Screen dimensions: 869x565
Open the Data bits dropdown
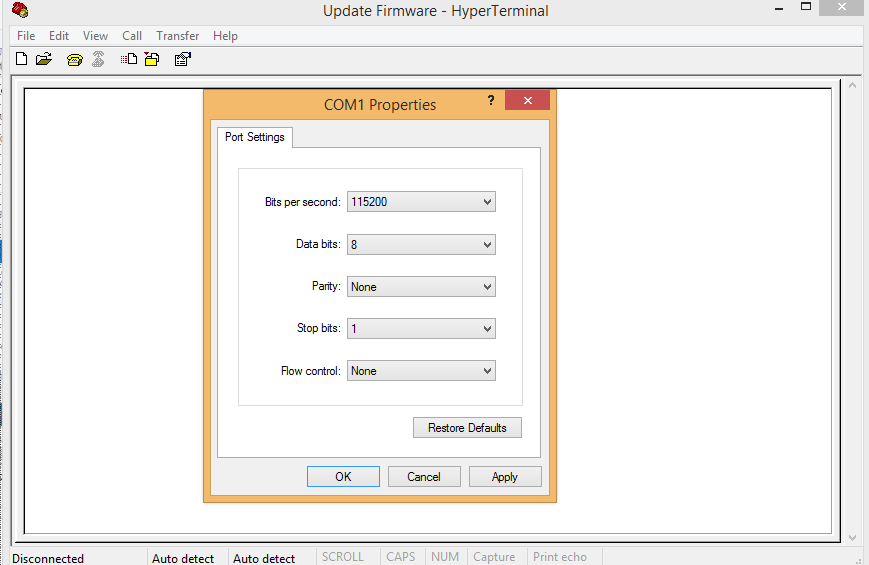[x=421, y=245]
